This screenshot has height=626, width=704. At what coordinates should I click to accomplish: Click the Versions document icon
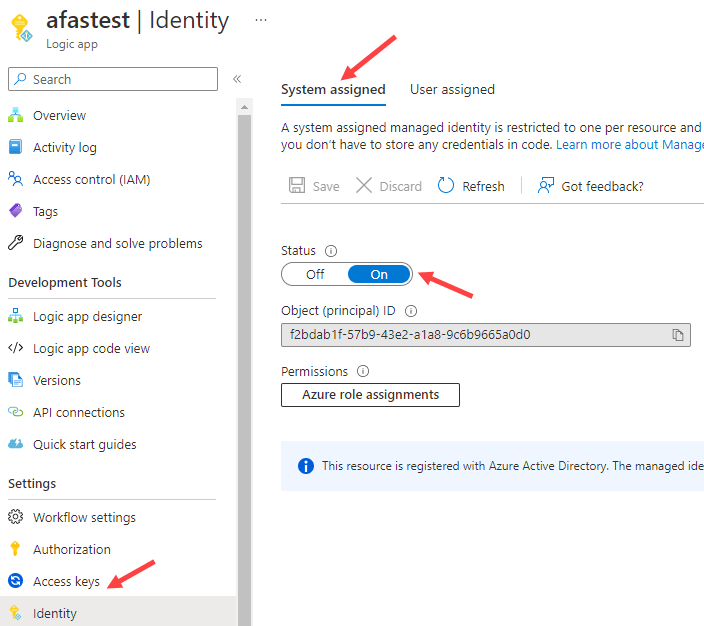coord(16,380)
